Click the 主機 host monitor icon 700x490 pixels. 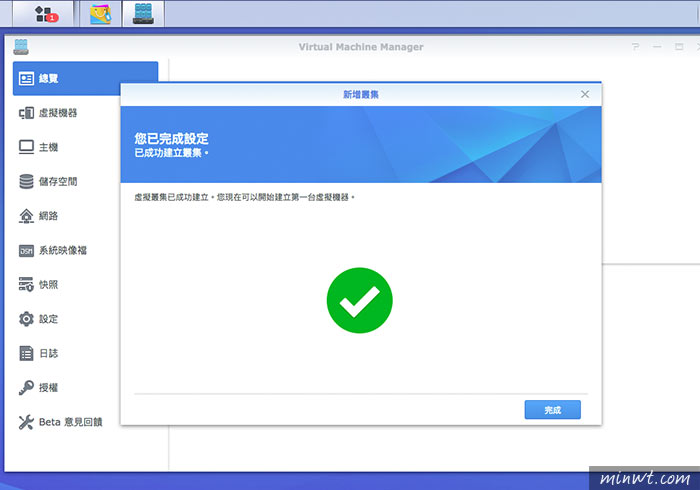26,147
